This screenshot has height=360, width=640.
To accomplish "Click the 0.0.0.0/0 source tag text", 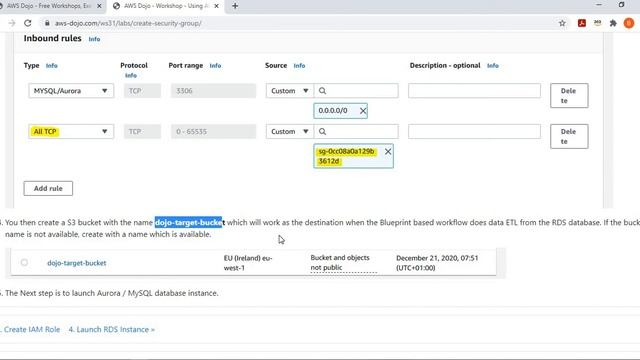I will 333,111.
